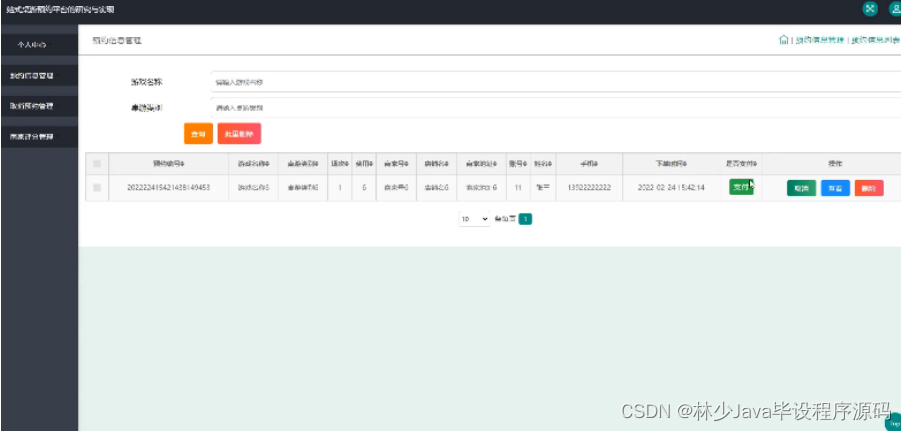Click the platform title in top bar

pyautogui.click(x=60, y=9)
